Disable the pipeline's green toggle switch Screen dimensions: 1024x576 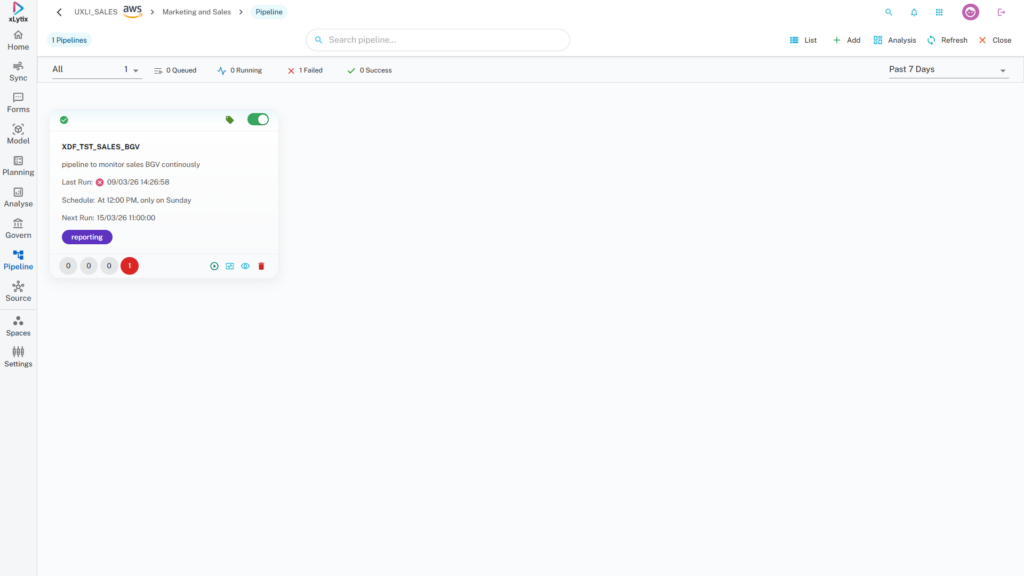(x=258, y=119)
